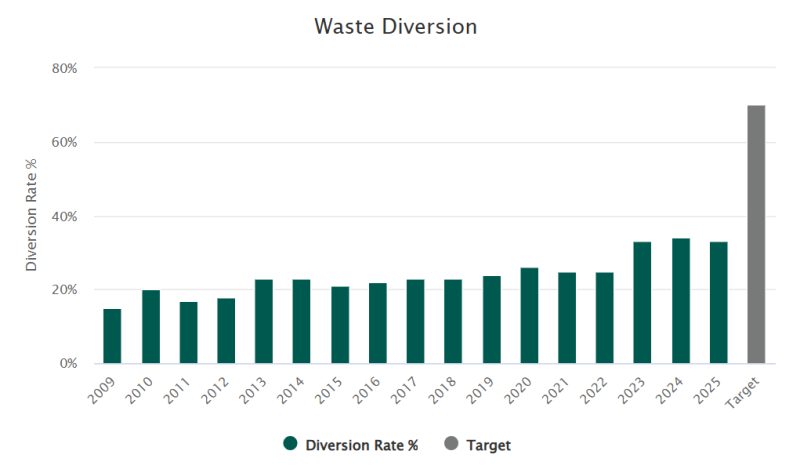Click the 2013 x-axis label
The width and height of the screenshot is (800, 469).
coord(253,390)
